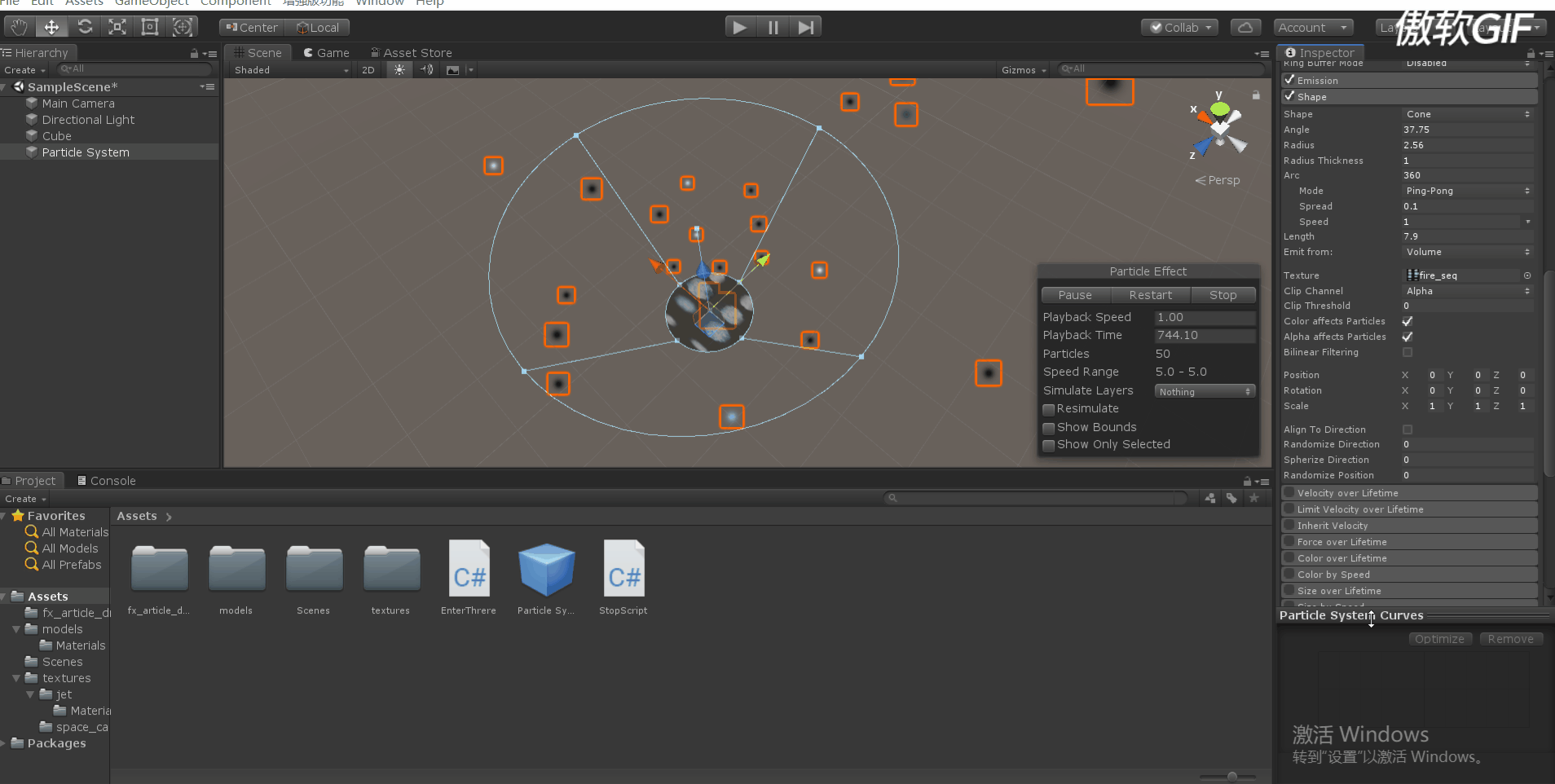Open the Collab dropdown
Image resolution: width=1555 pixels, height=784 pixels.
click(x=1180, y=27)
